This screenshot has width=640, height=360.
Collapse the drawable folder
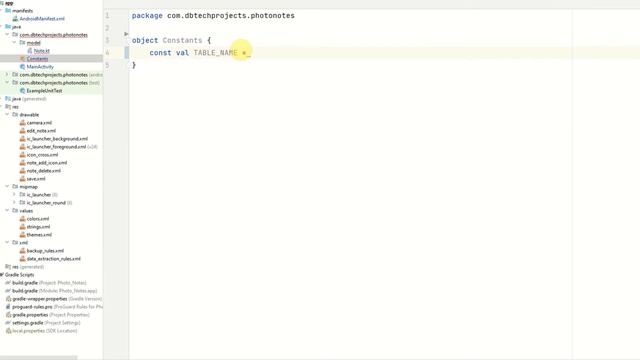click(7, 115)
